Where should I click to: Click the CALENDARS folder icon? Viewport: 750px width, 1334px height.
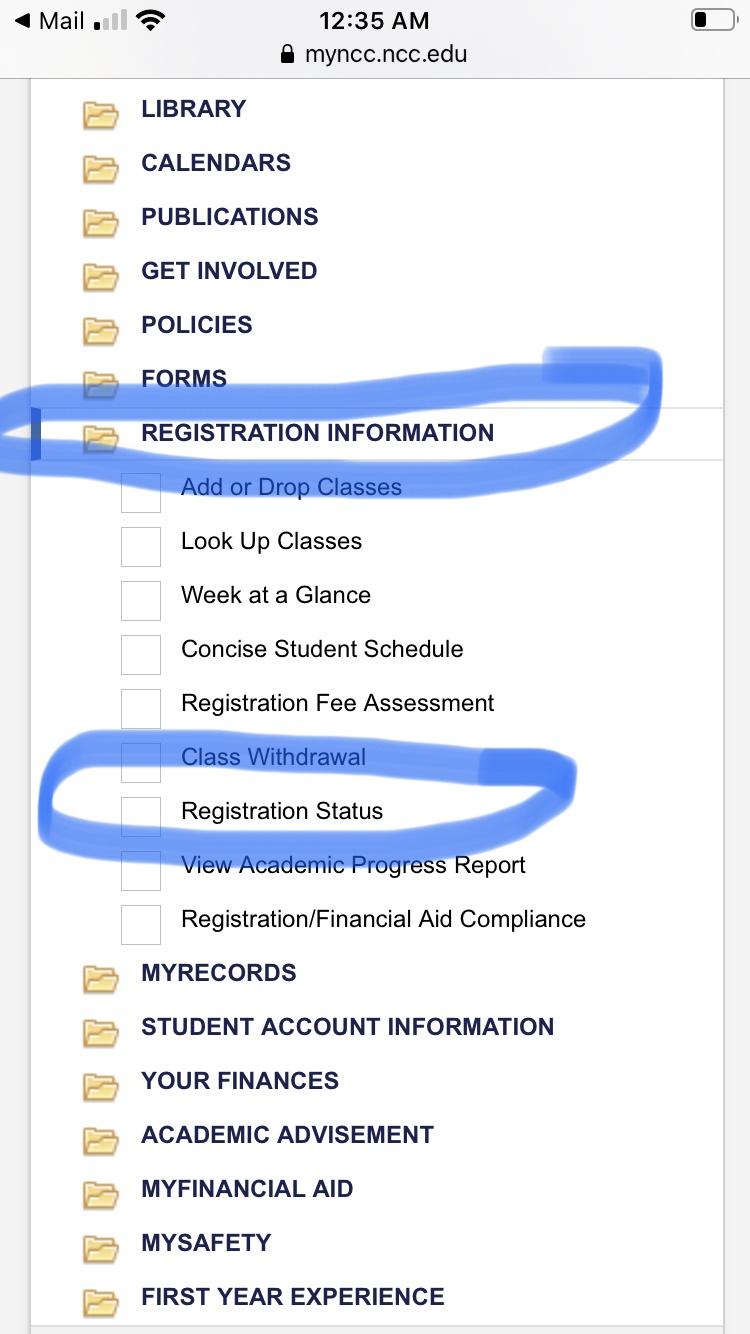[x=100, y=170]
